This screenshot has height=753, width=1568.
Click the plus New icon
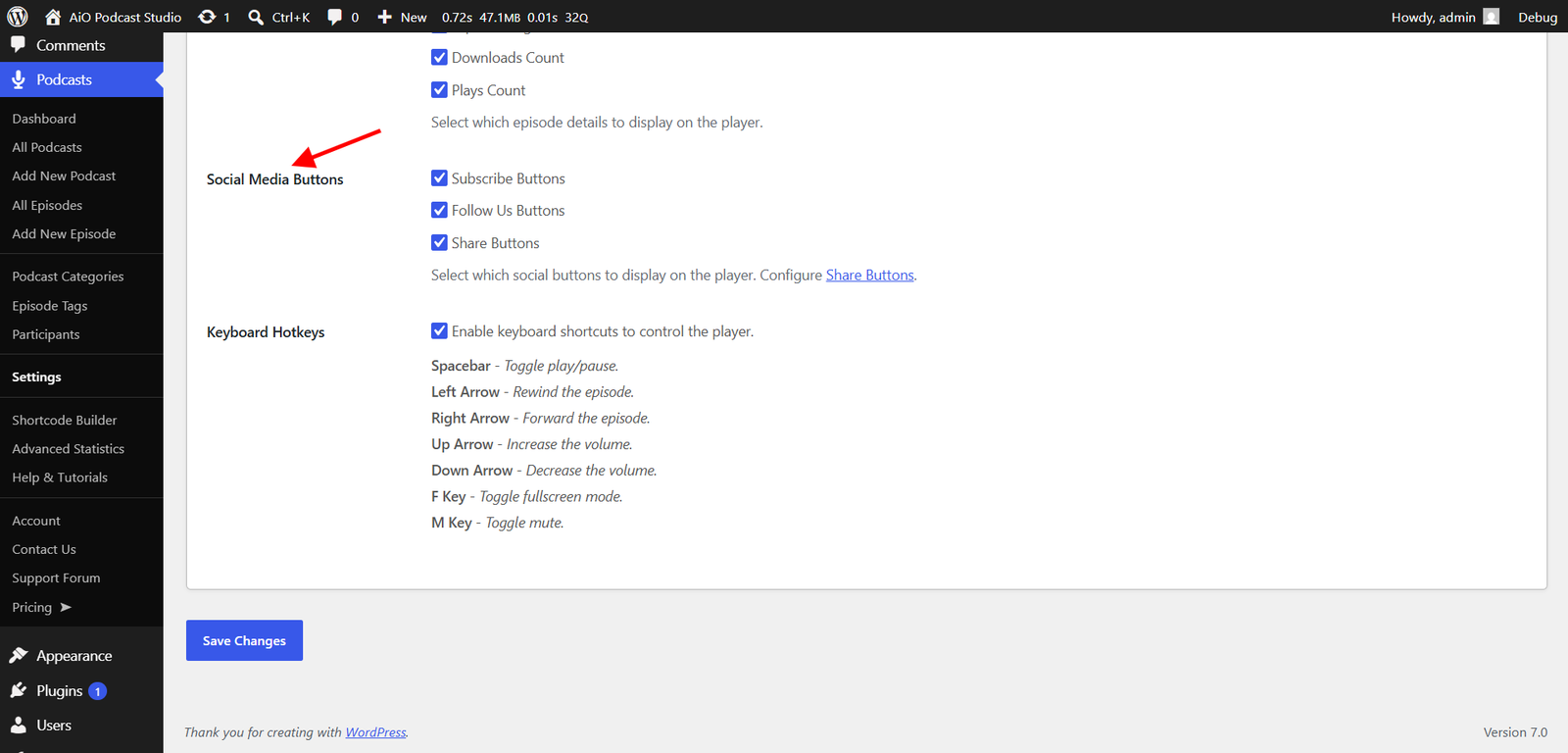385,17
